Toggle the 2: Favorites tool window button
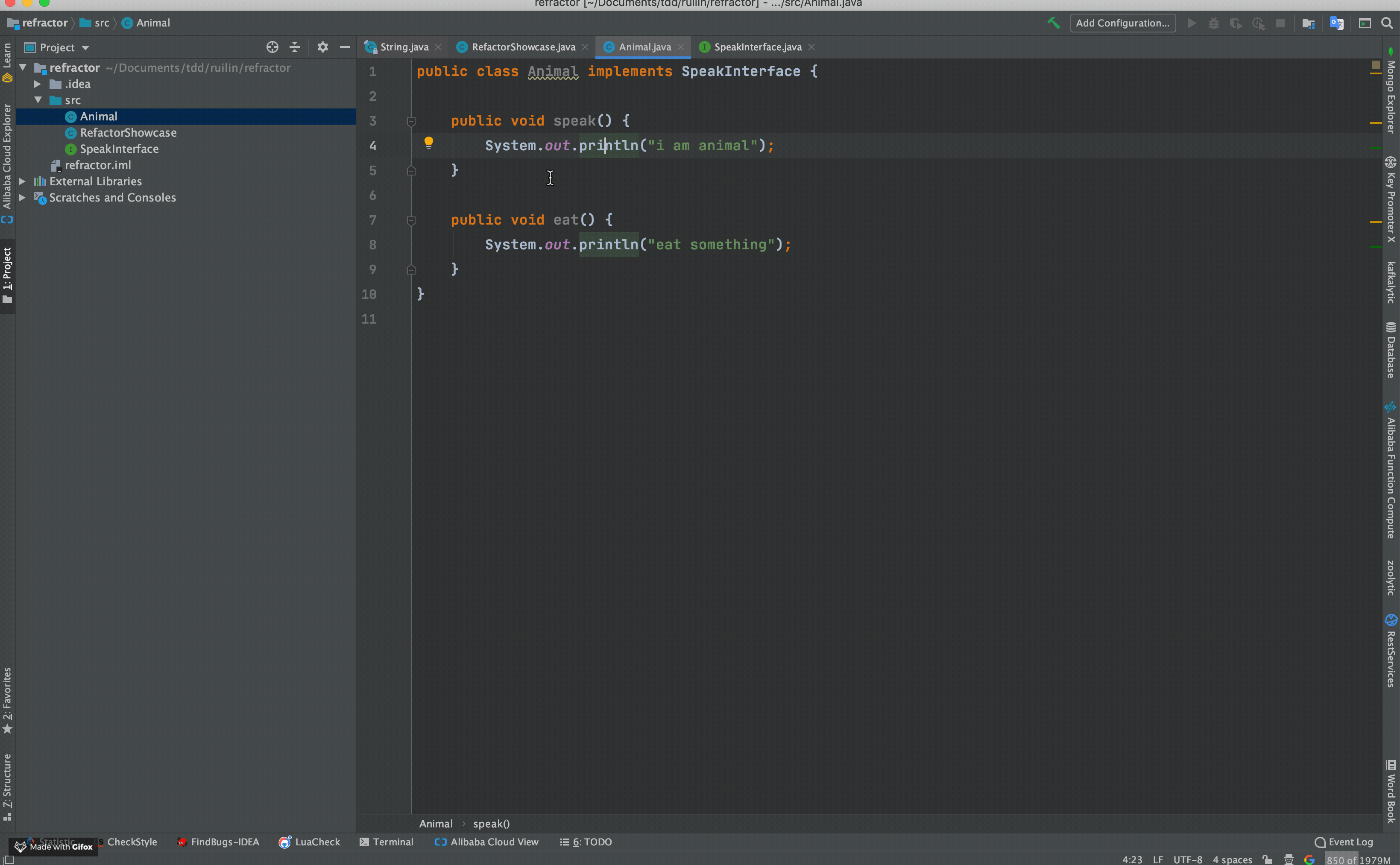 [7, 701]
